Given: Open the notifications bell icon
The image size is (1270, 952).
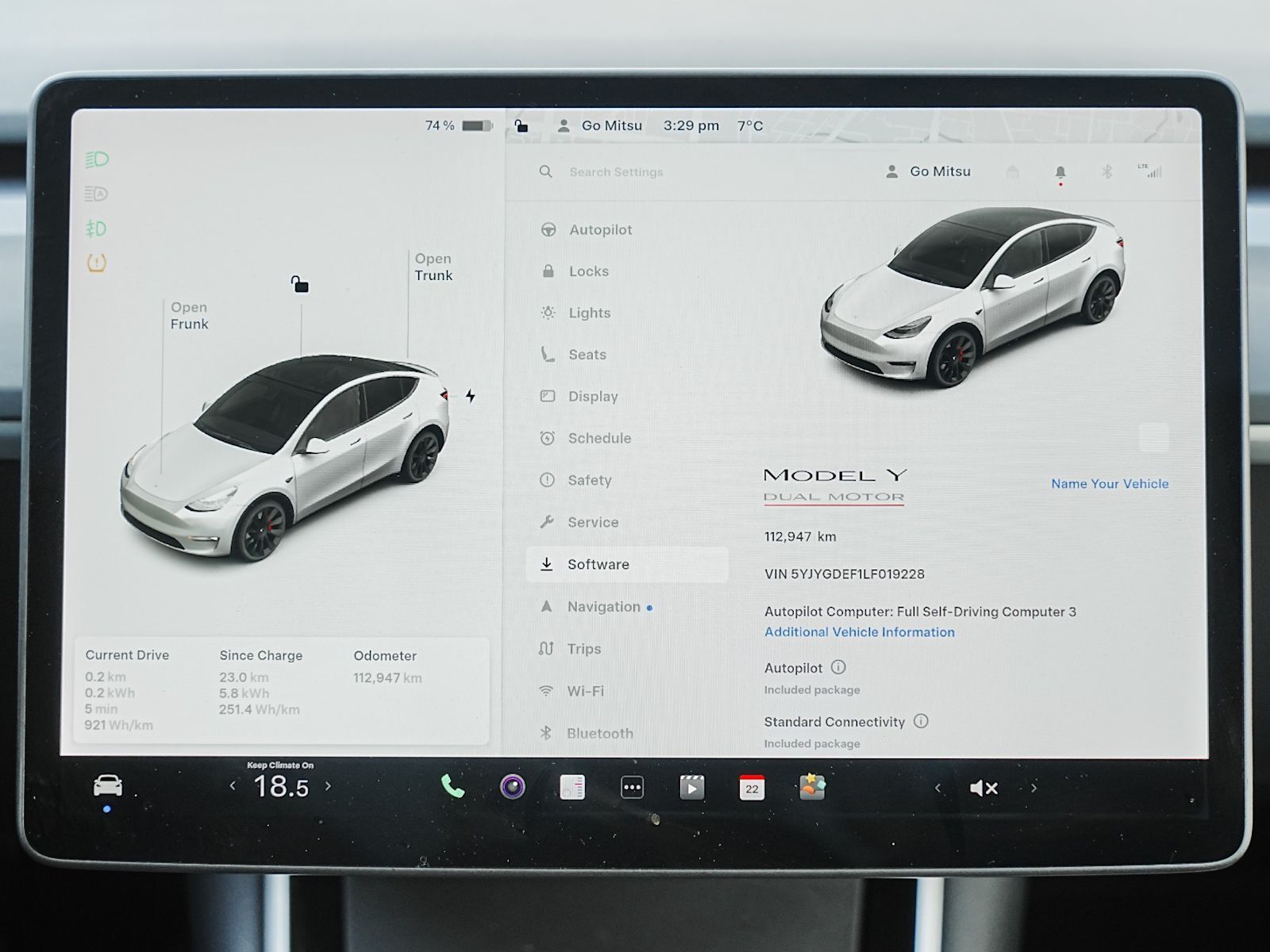Looking at the screenshot, I should (1060, 172).
